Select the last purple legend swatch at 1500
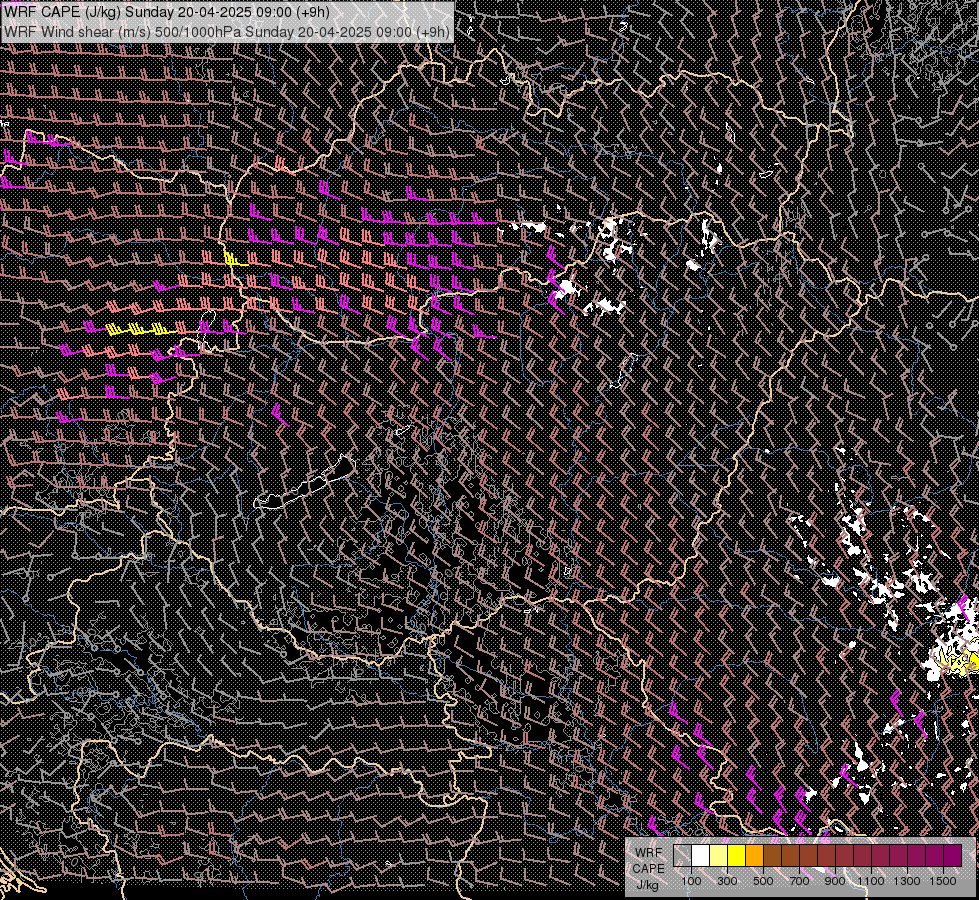979x900 pixels. click(x=953, y=855)
